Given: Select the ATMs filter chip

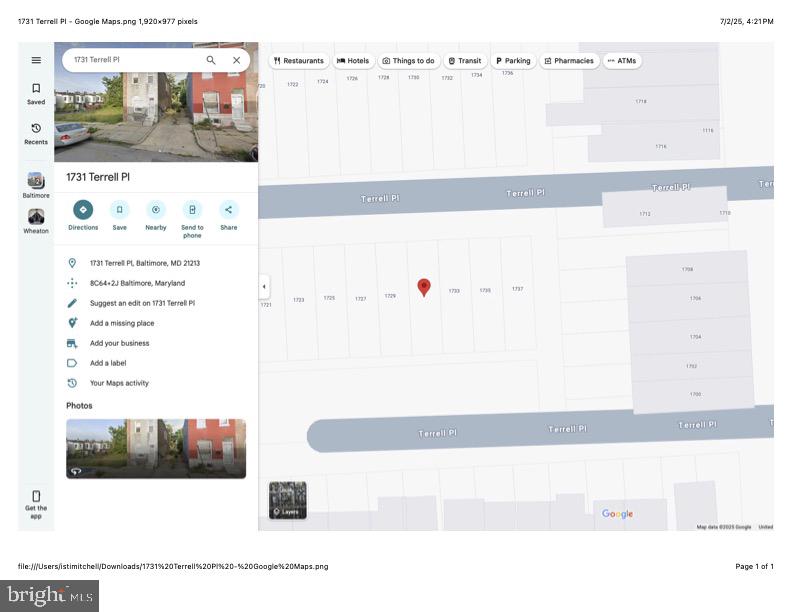Looking at the screenshot, I should click(x=622, y=61).
